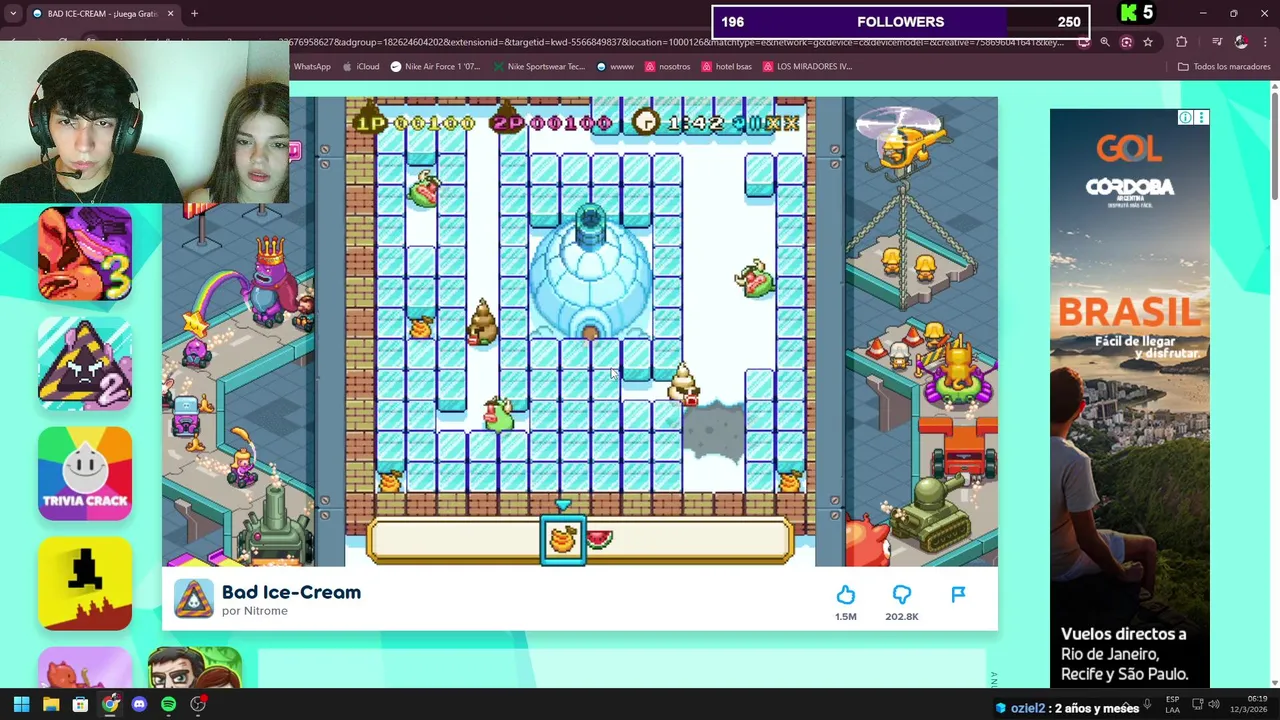Image resolution: width=1280 pixels, height=720 pixels.
Task: Close the BAD ICE-CREAM tab
Action: pyautogui.click(x=170, y=14)
